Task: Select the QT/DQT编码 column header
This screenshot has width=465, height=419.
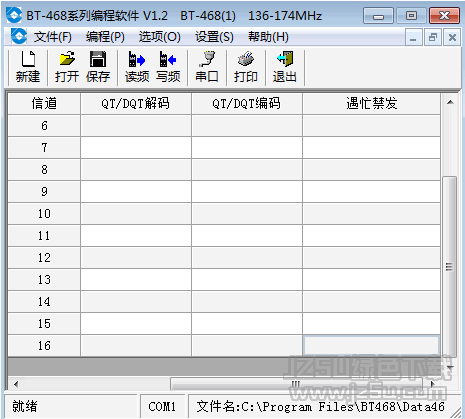Action: tap(247, 104)
